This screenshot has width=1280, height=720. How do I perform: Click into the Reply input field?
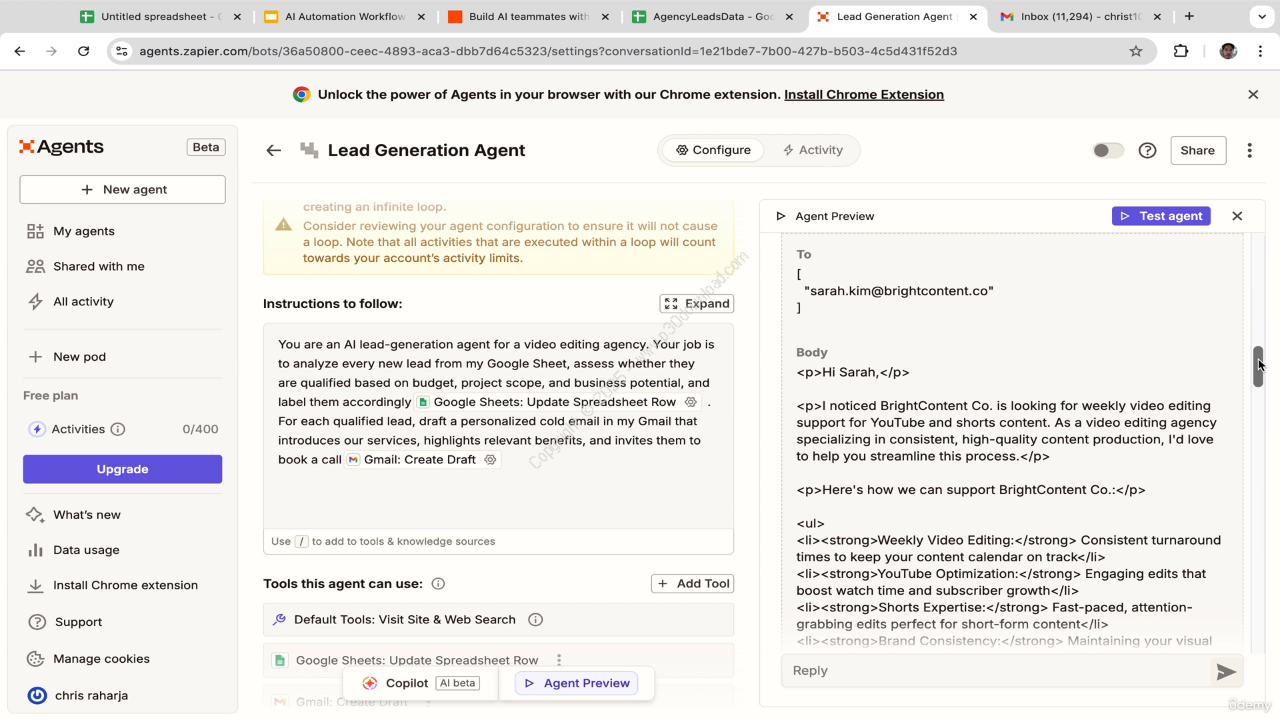995,671
